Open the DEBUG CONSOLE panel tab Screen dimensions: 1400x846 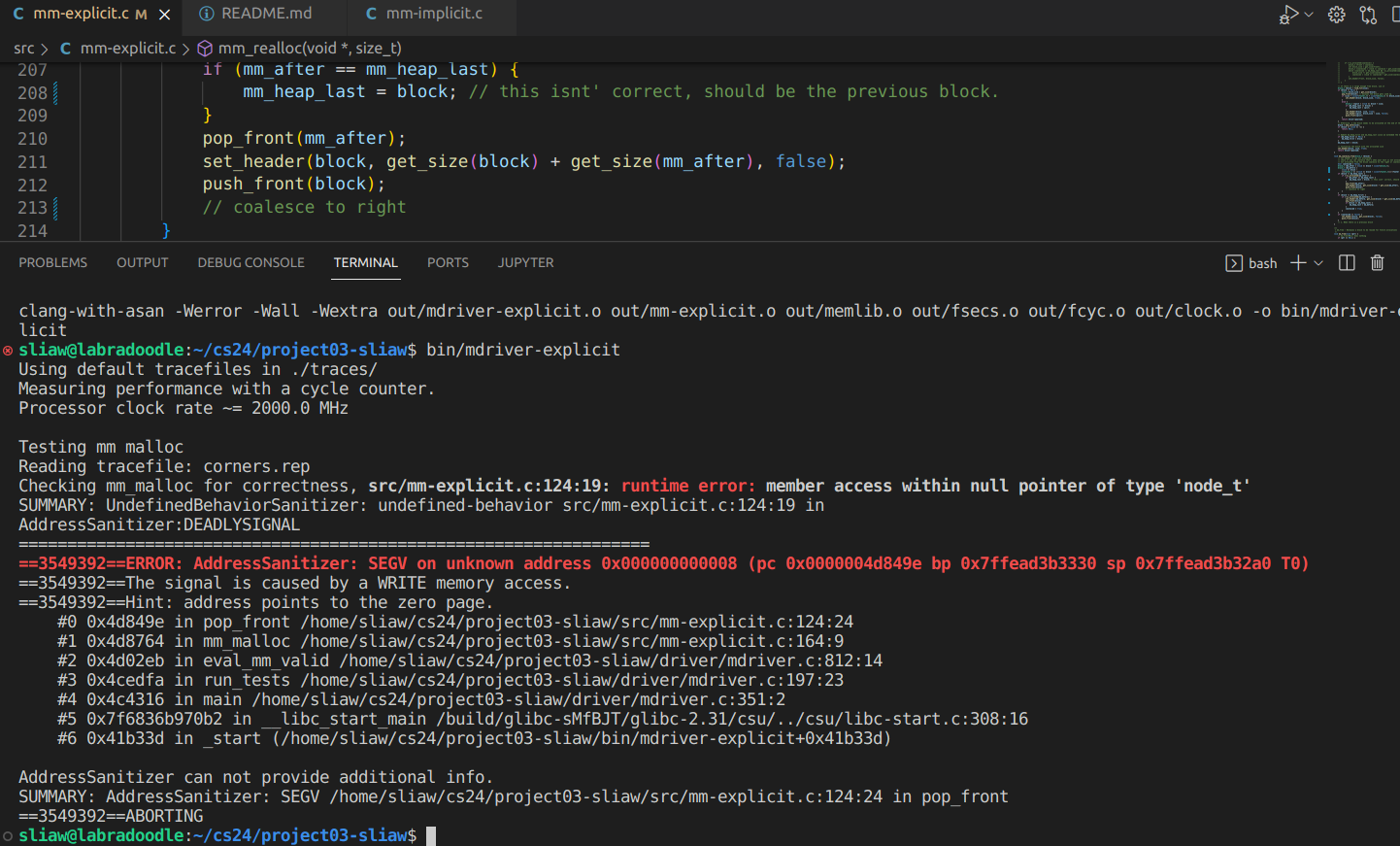tap(250, 263)
